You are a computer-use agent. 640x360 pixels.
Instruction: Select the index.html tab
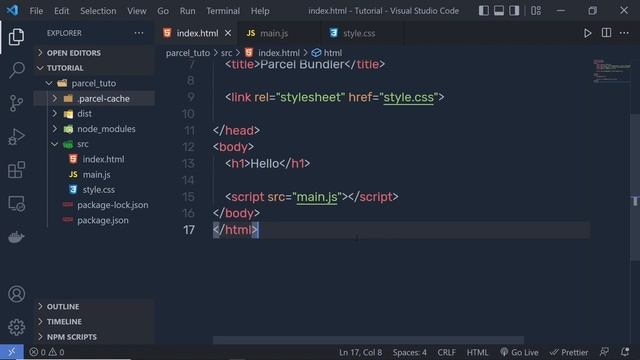[x=197, y=33]
